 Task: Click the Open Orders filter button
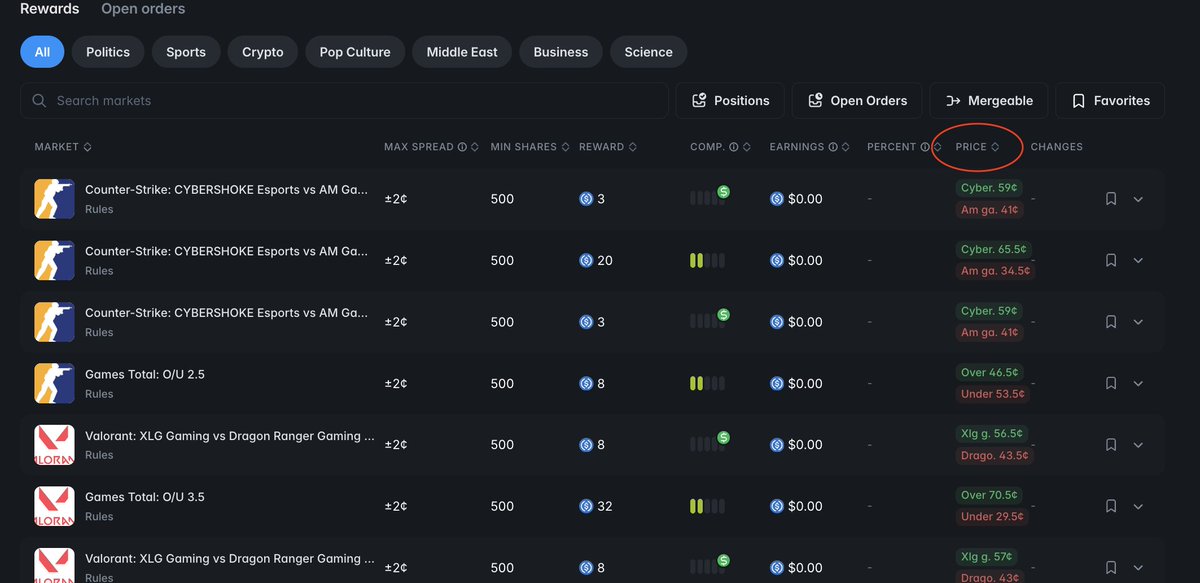point(857,101)
